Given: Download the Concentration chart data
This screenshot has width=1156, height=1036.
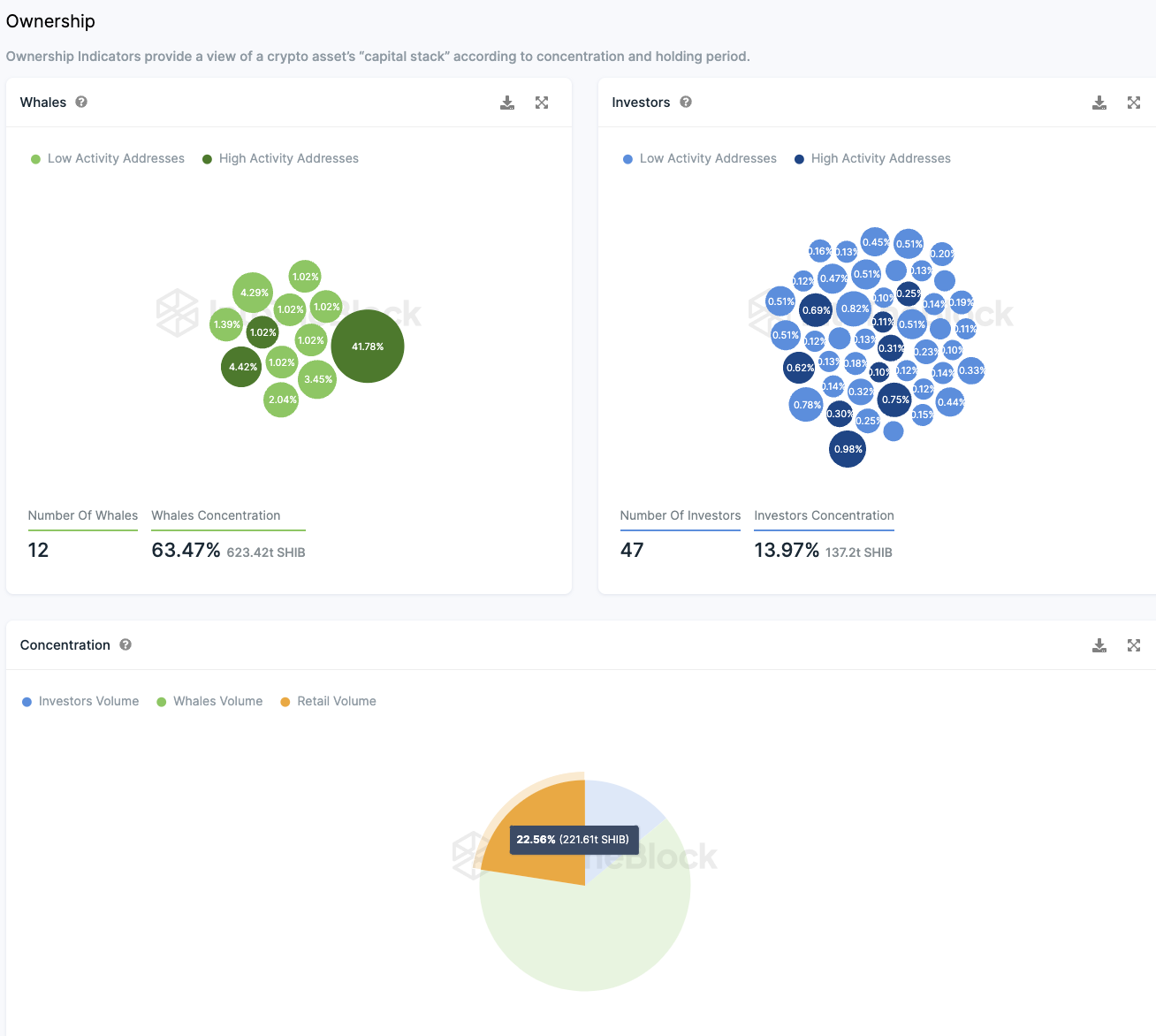Looking at the screenshot, I should click(1099, 645).
